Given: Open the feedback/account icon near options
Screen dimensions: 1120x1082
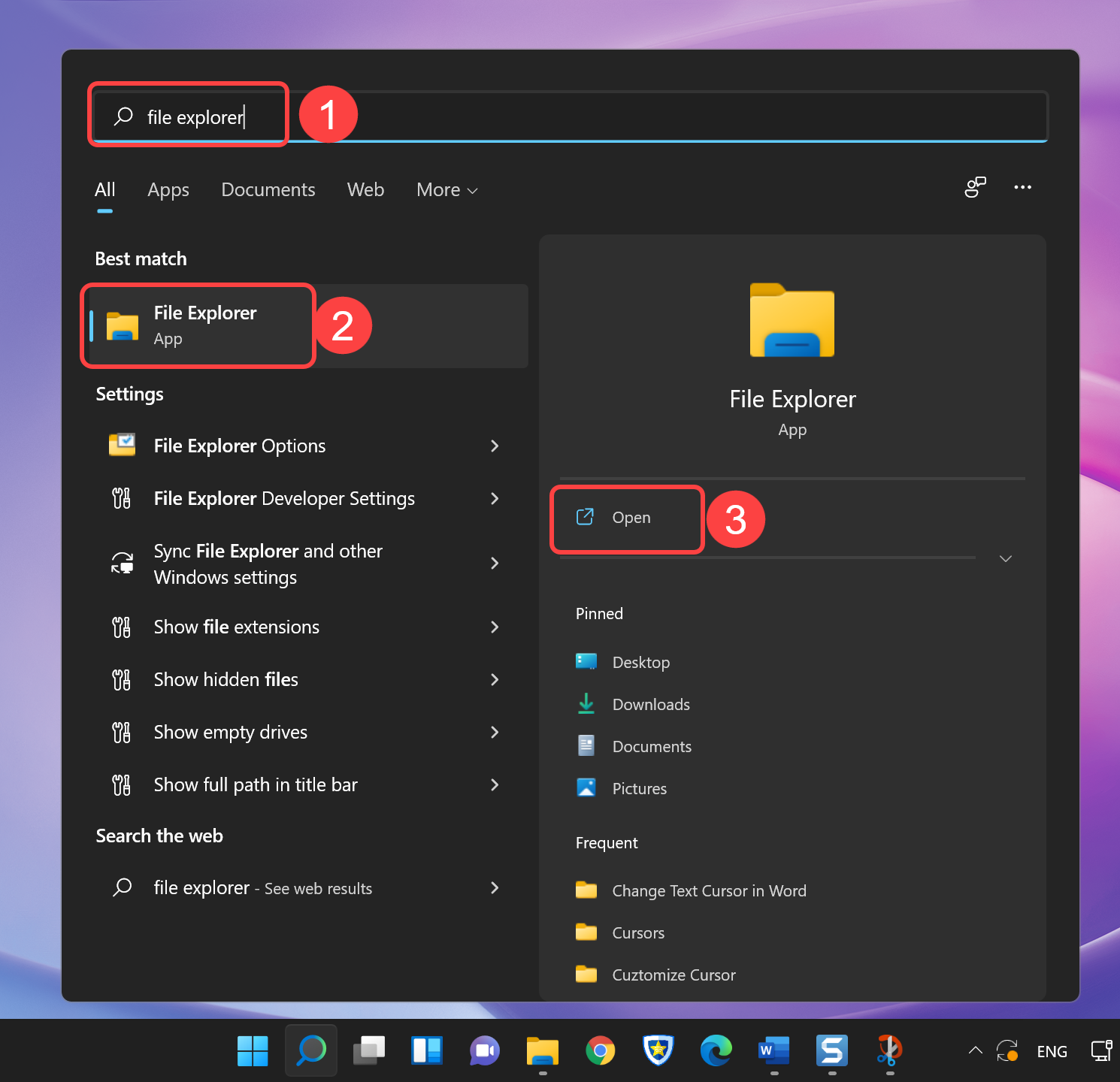Looking at the screenshot, I should [x=975, y=187].
